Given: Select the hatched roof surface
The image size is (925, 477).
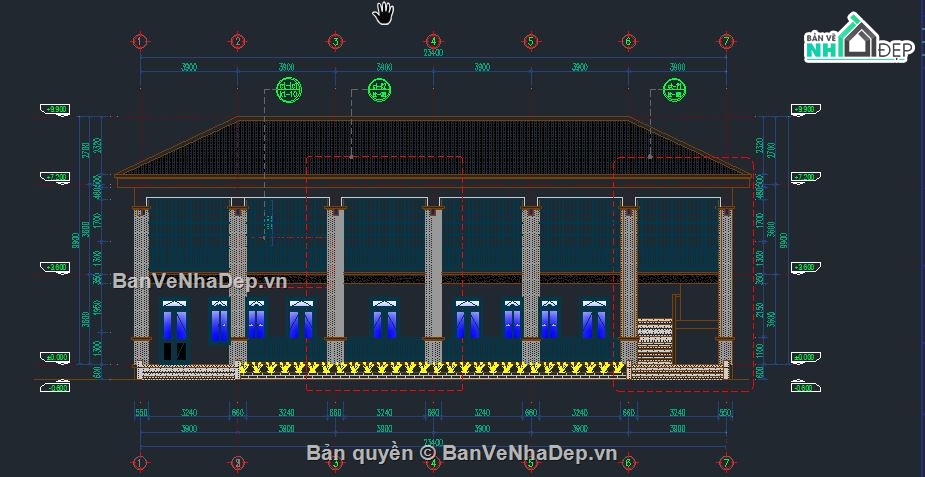Looking at the screenshot, I should coord(433,147).
